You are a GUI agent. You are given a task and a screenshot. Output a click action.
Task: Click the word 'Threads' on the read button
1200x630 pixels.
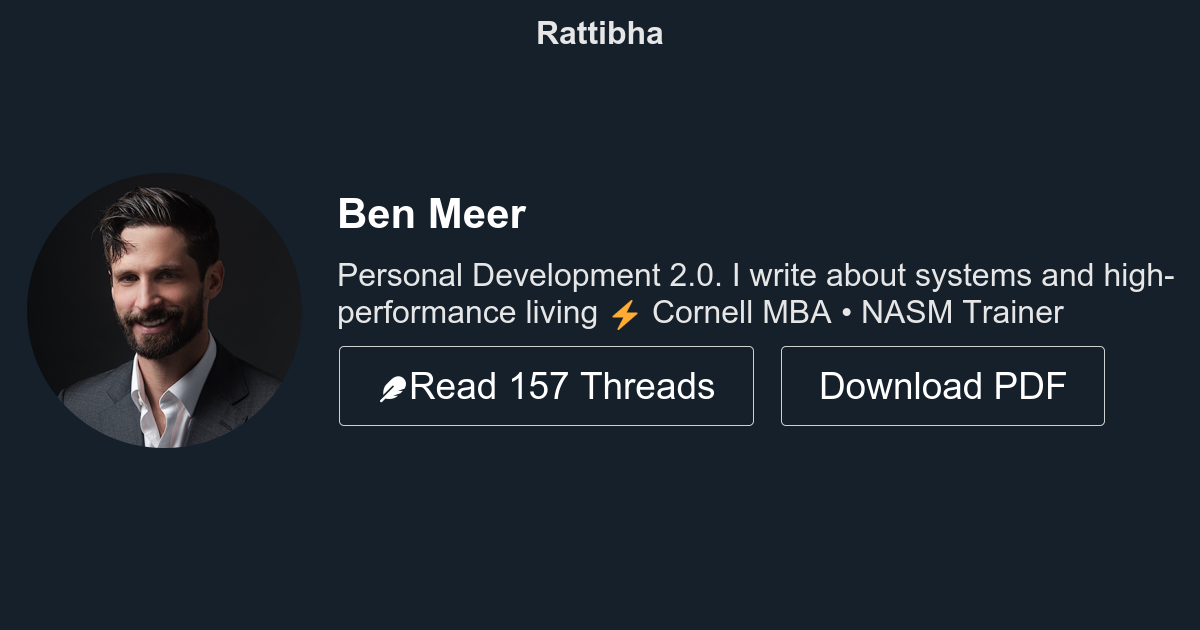coord(647,386)
